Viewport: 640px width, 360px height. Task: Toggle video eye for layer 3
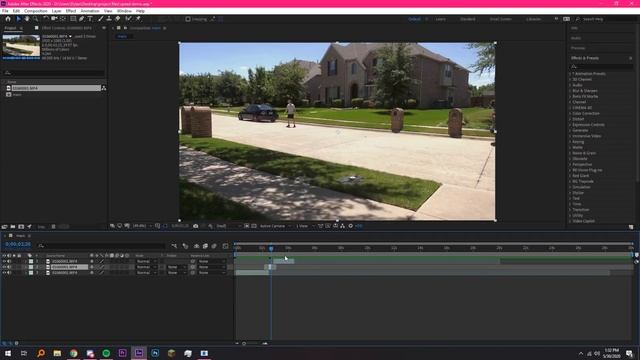[4, 273]
